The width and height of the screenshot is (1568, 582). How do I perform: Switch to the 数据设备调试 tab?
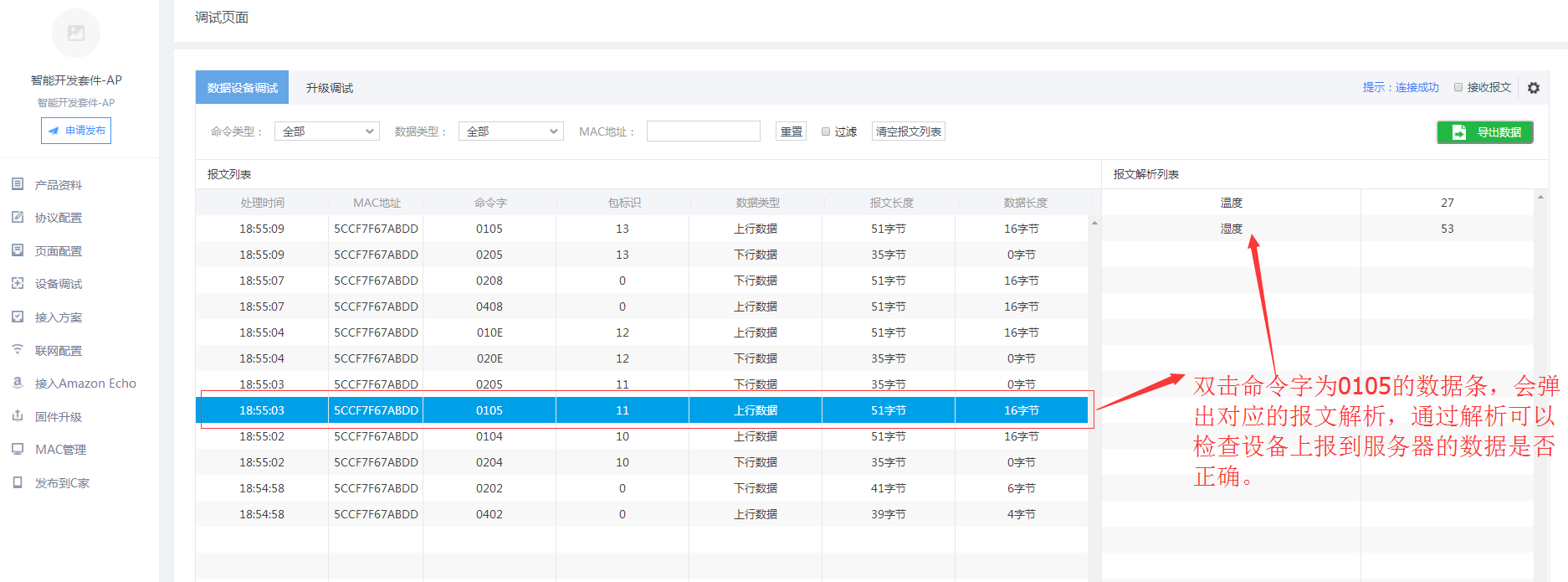(x=243, y=87)
